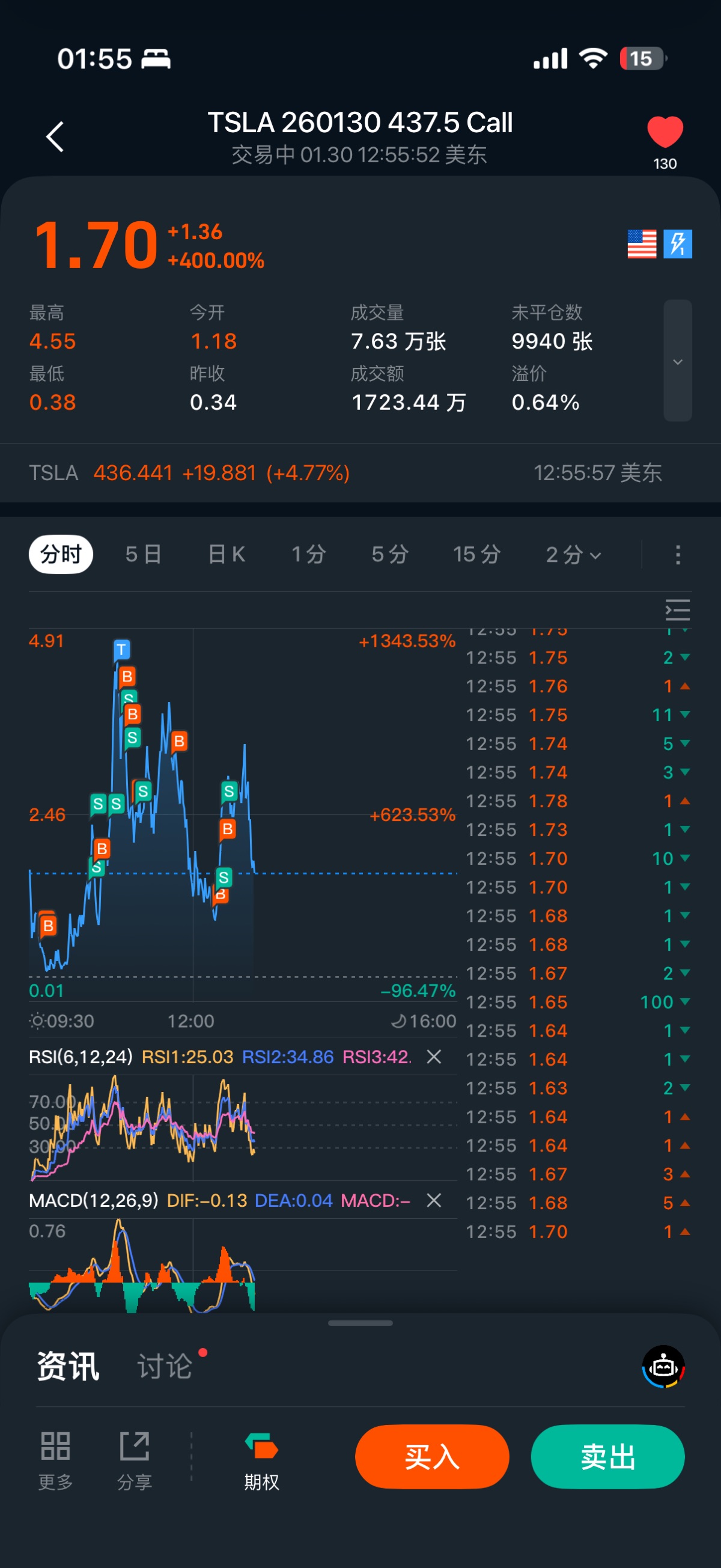Screen dimensions: 721x1568
Task: Tap the +1343.53% chart axis label
Action: click(x=407, y=641)
